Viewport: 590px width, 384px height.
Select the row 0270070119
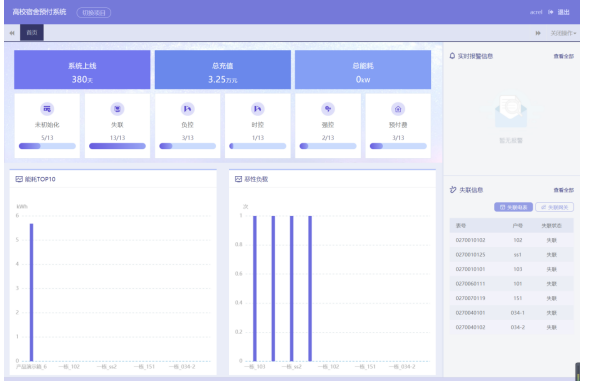coord(511,298)
